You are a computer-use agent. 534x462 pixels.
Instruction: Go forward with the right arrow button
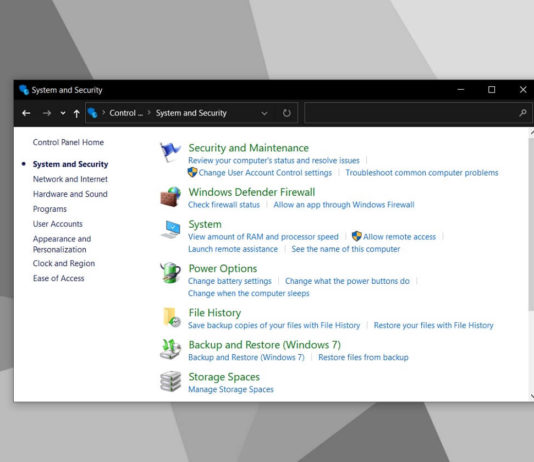coord(47,113)
